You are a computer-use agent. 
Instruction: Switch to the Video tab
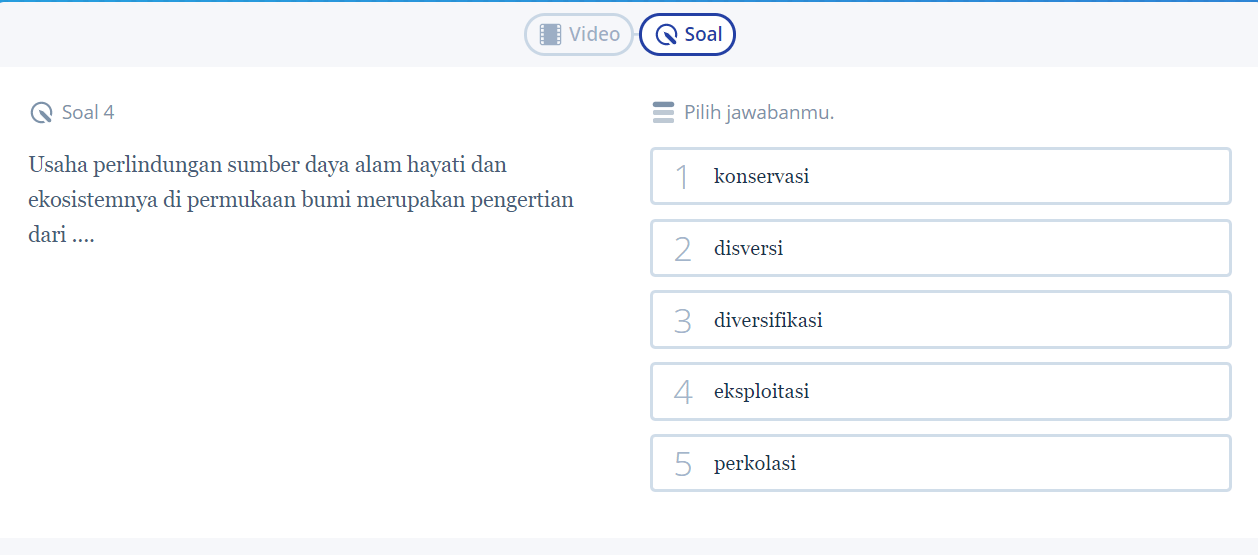pyautogui.click(x=579, y=35)
